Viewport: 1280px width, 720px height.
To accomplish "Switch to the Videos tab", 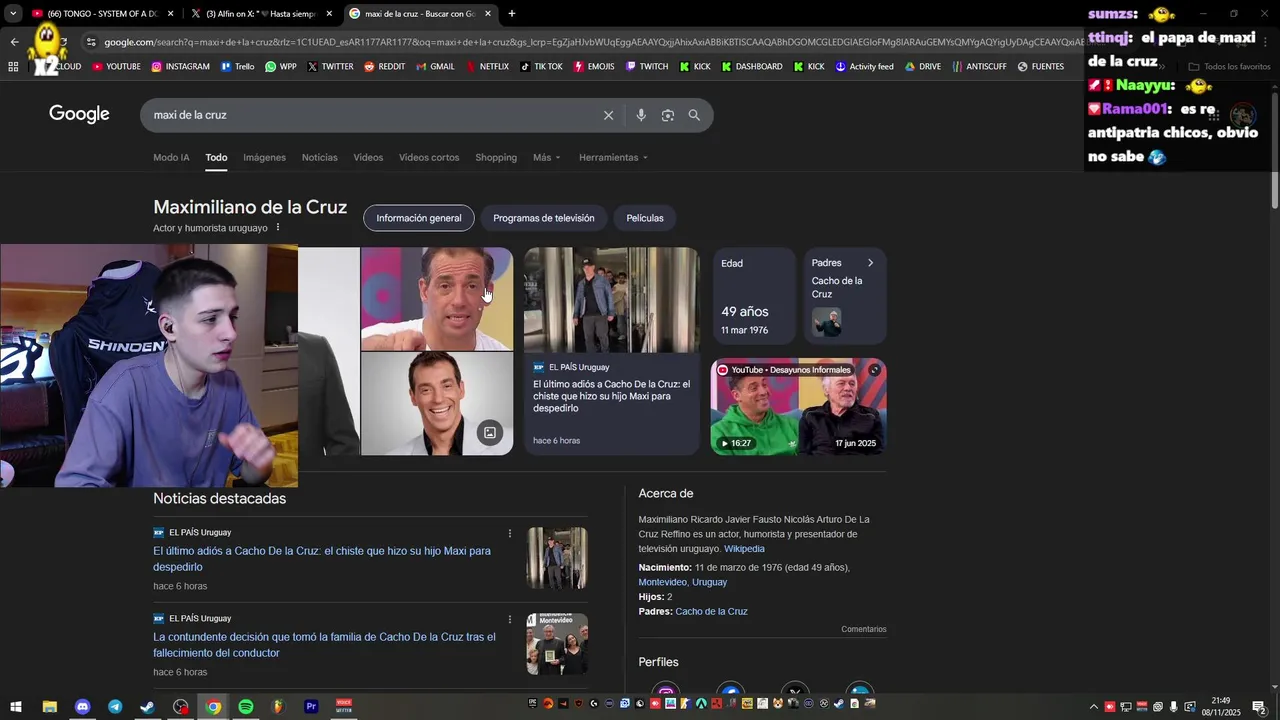I will [x=368, y=157].
